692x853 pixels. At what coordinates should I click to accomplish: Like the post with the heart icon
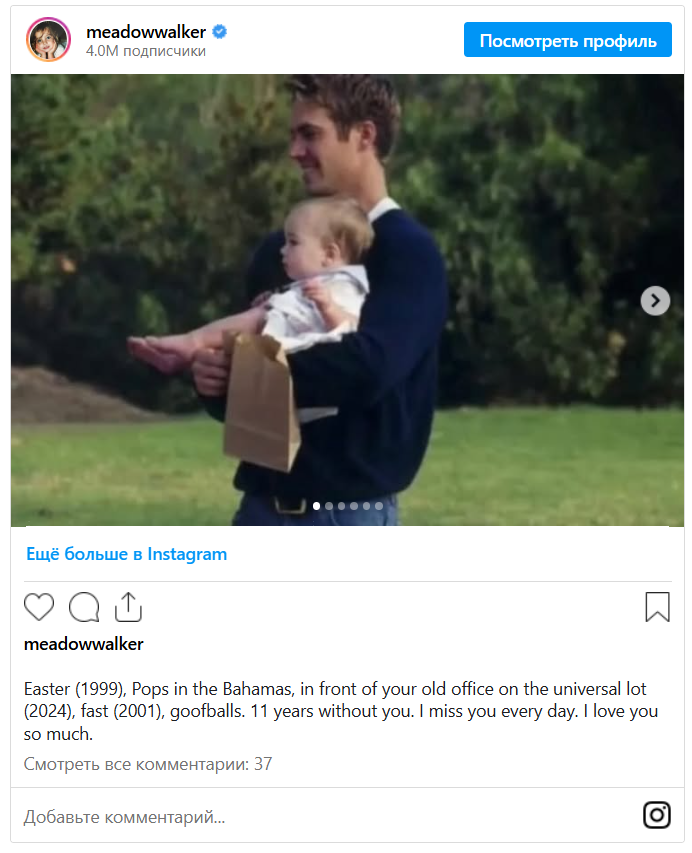(x=39, y=607)
